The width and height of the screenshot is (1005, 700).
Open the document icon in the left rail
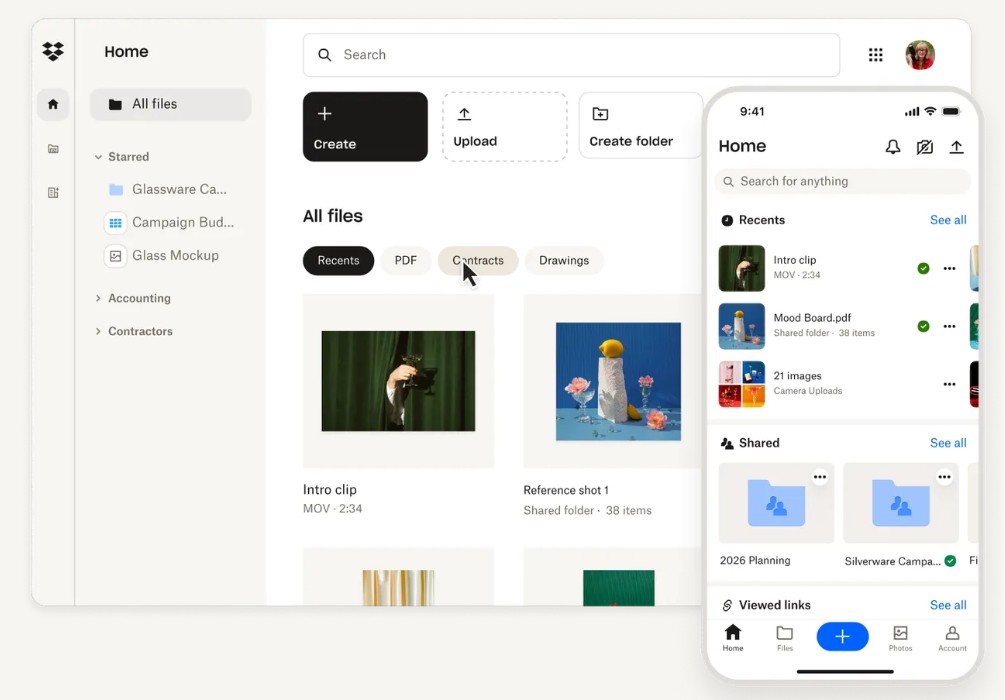[x=53, y=192]
